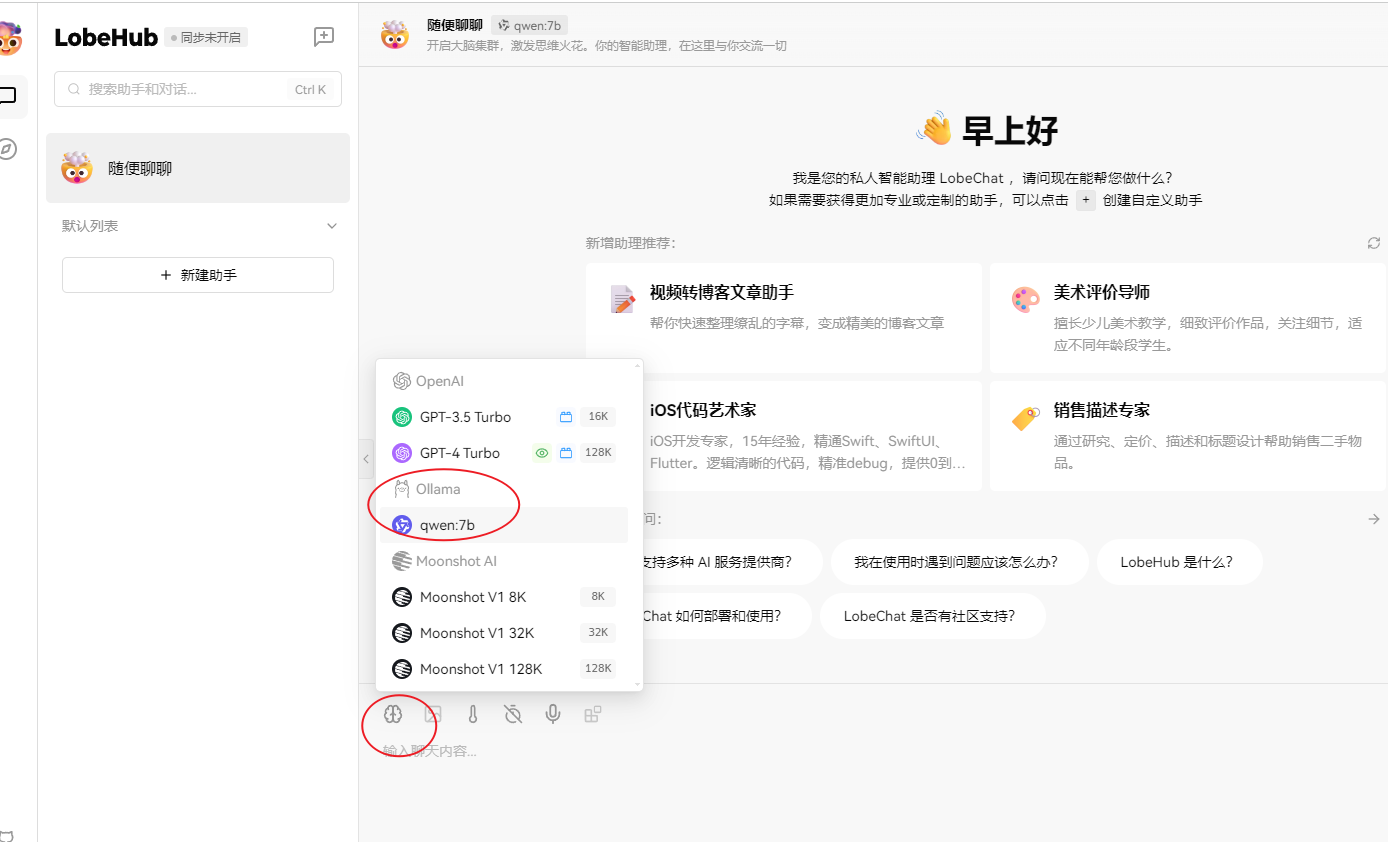Screen dimensions: 1388x842
Task: Open the Discover icon in left sidebar
Action: point(9,148)
